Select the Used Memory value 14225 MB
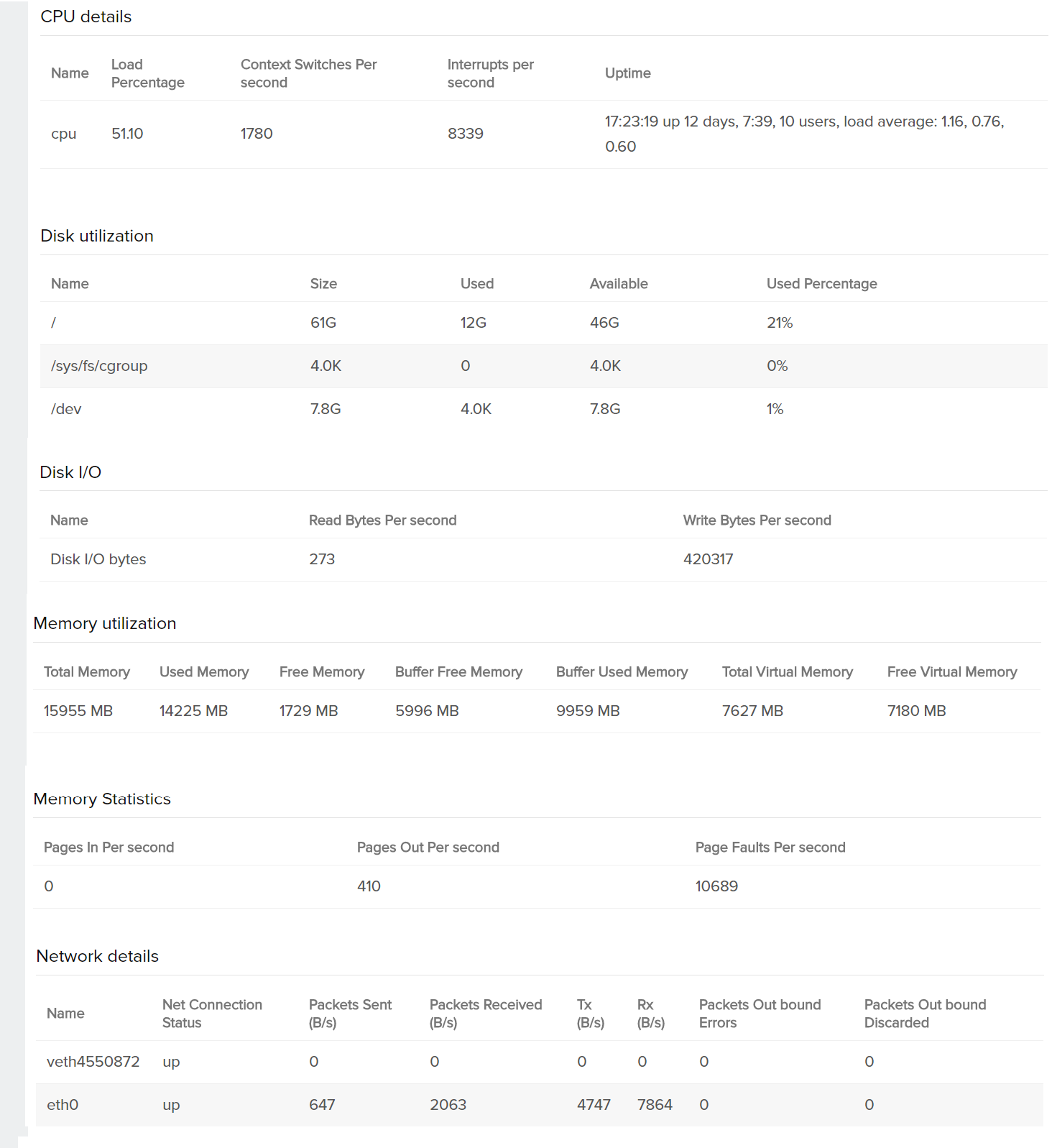 point(193,711)
